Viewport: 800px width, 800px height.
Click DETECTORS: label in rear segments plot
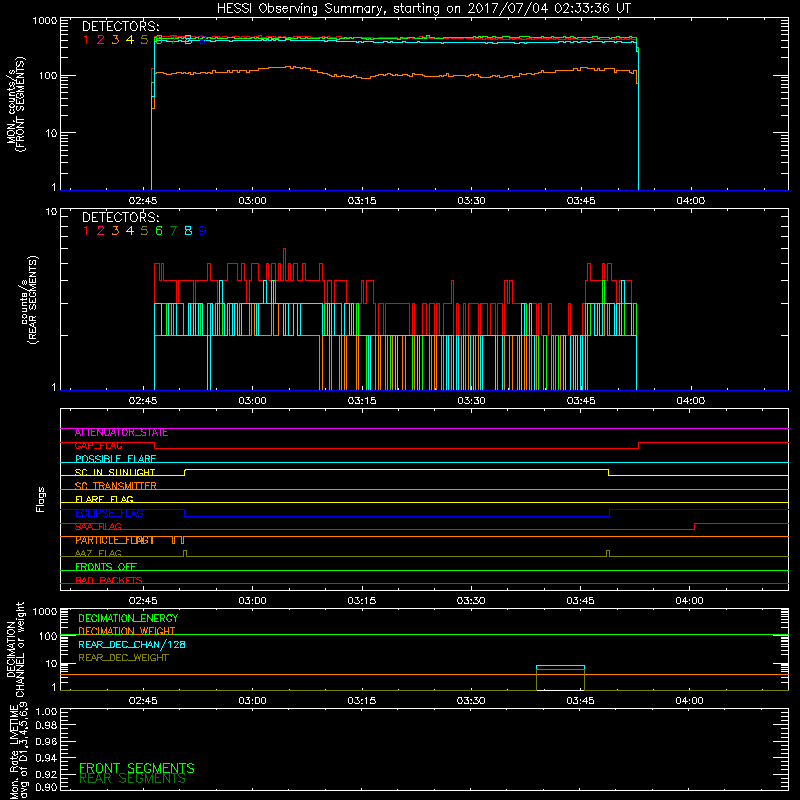121,217
